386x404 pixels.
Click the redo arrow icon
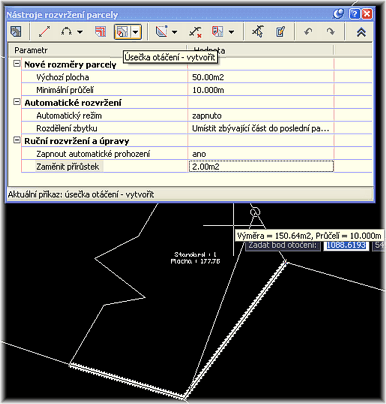[330, 32]
